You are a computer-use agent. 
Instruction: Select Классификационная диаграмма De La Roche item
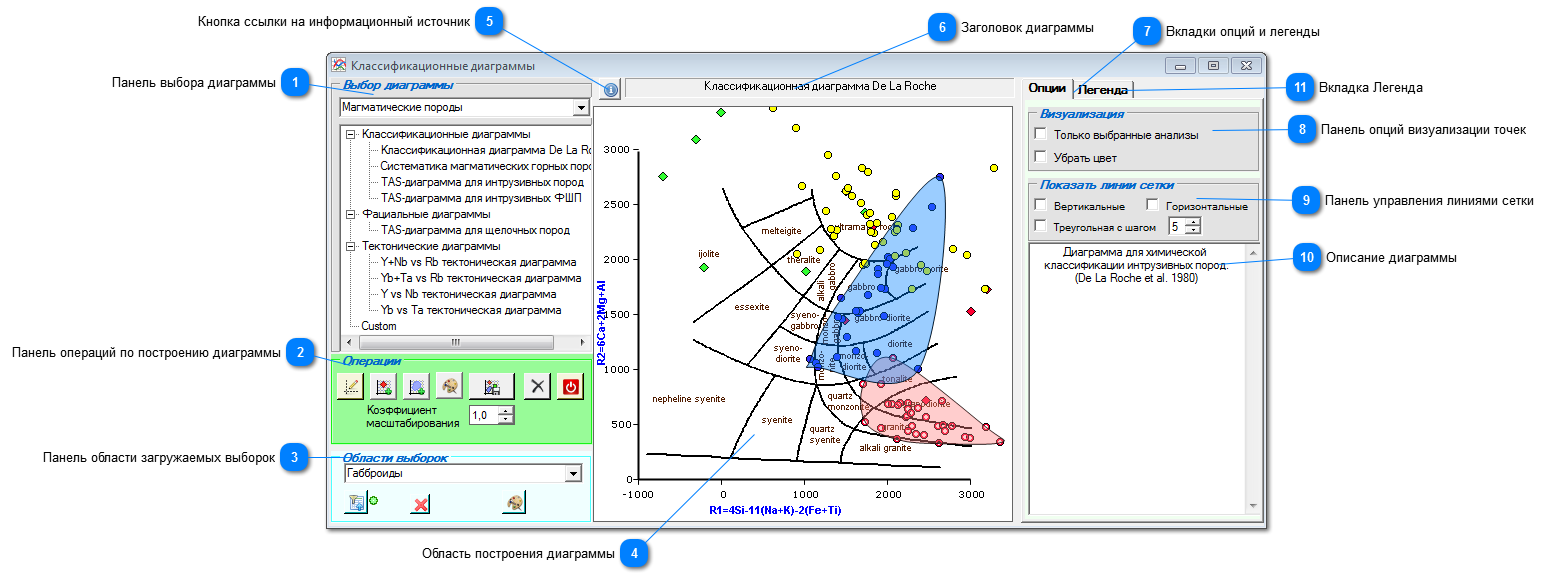[x=485, y=150]
